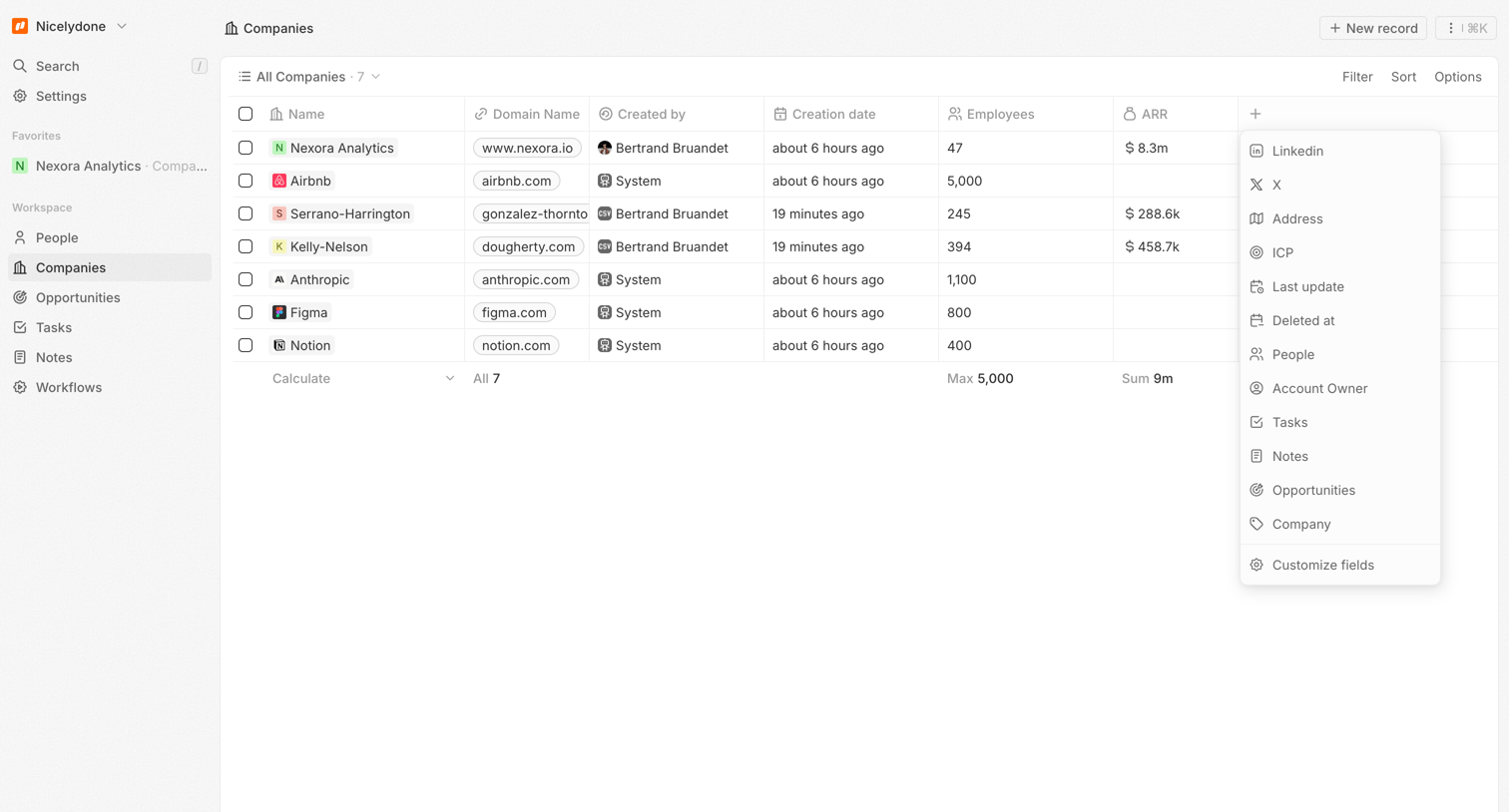Check the Figma row checkbox
Viewport: 1509px width, 812px height.
coord(246,312)
